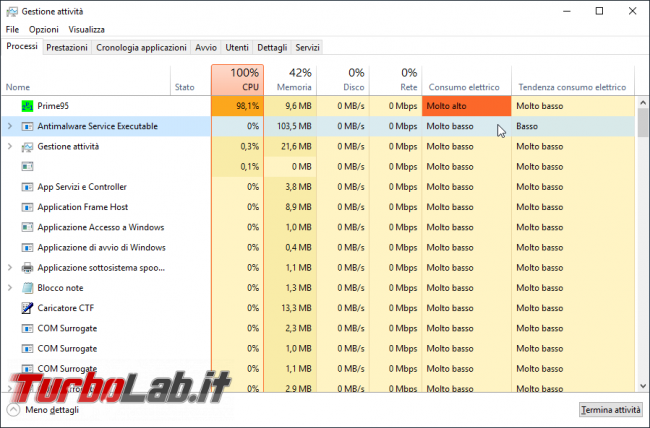Open the Visualizza menu
Viewport: 650px width, 428px height.
tap(86, 29)
